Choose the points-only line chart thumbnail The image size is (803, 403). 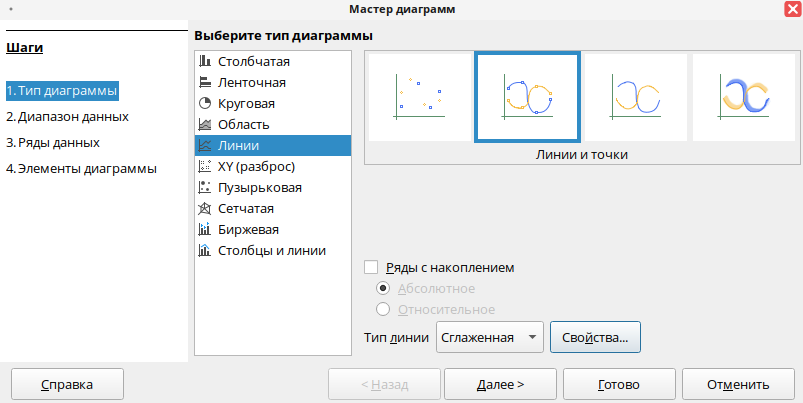(x=419, y=97)
